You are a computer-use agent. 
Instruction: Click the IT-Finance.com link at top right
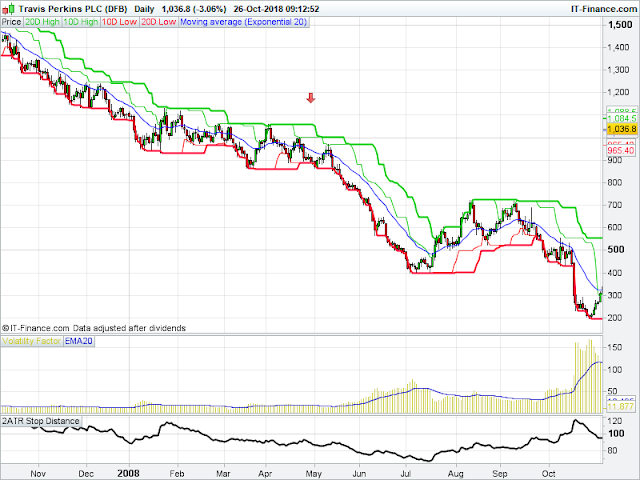pyautogui.click(x=603, y=9)
